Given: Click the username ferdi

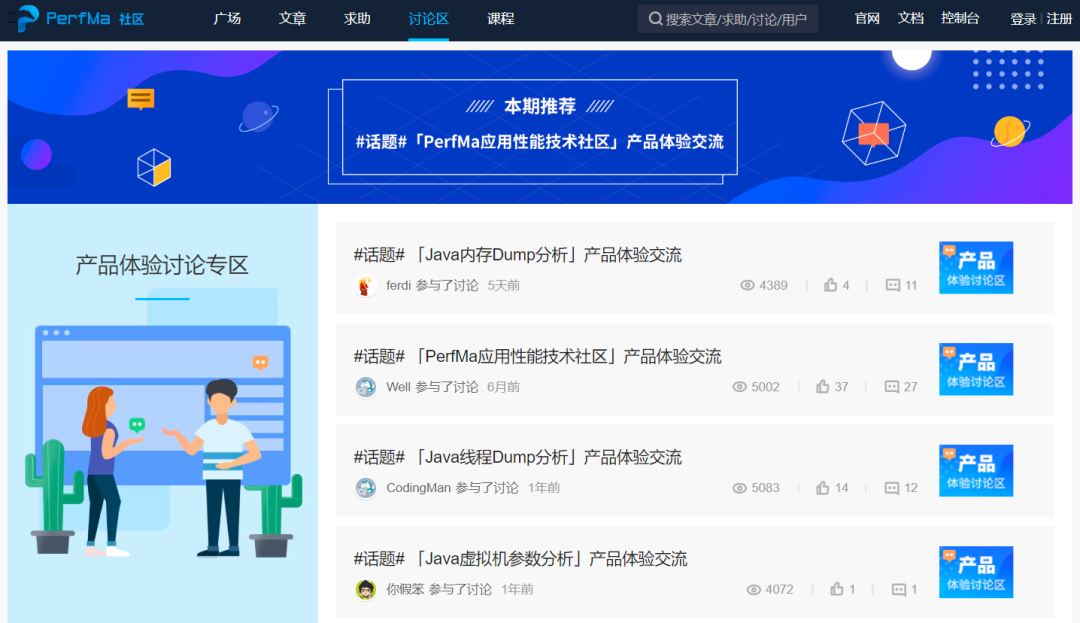Looking at the screenshot, I should [398, 286].
